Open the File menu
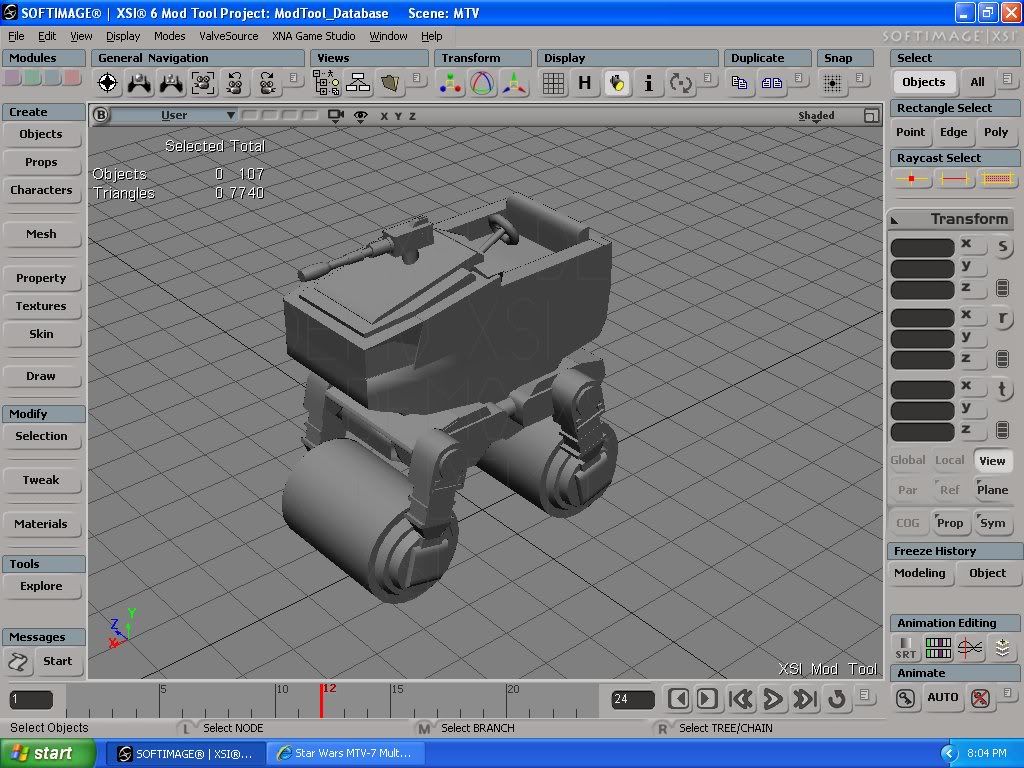The width and height of the screenshot is (1024, 768). (x=16, y=36)
